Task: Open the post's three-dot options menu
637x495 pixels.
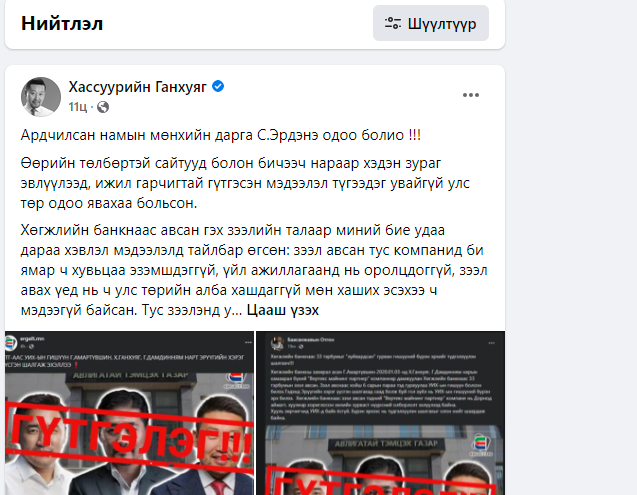Action: click(x=471, y=95)
